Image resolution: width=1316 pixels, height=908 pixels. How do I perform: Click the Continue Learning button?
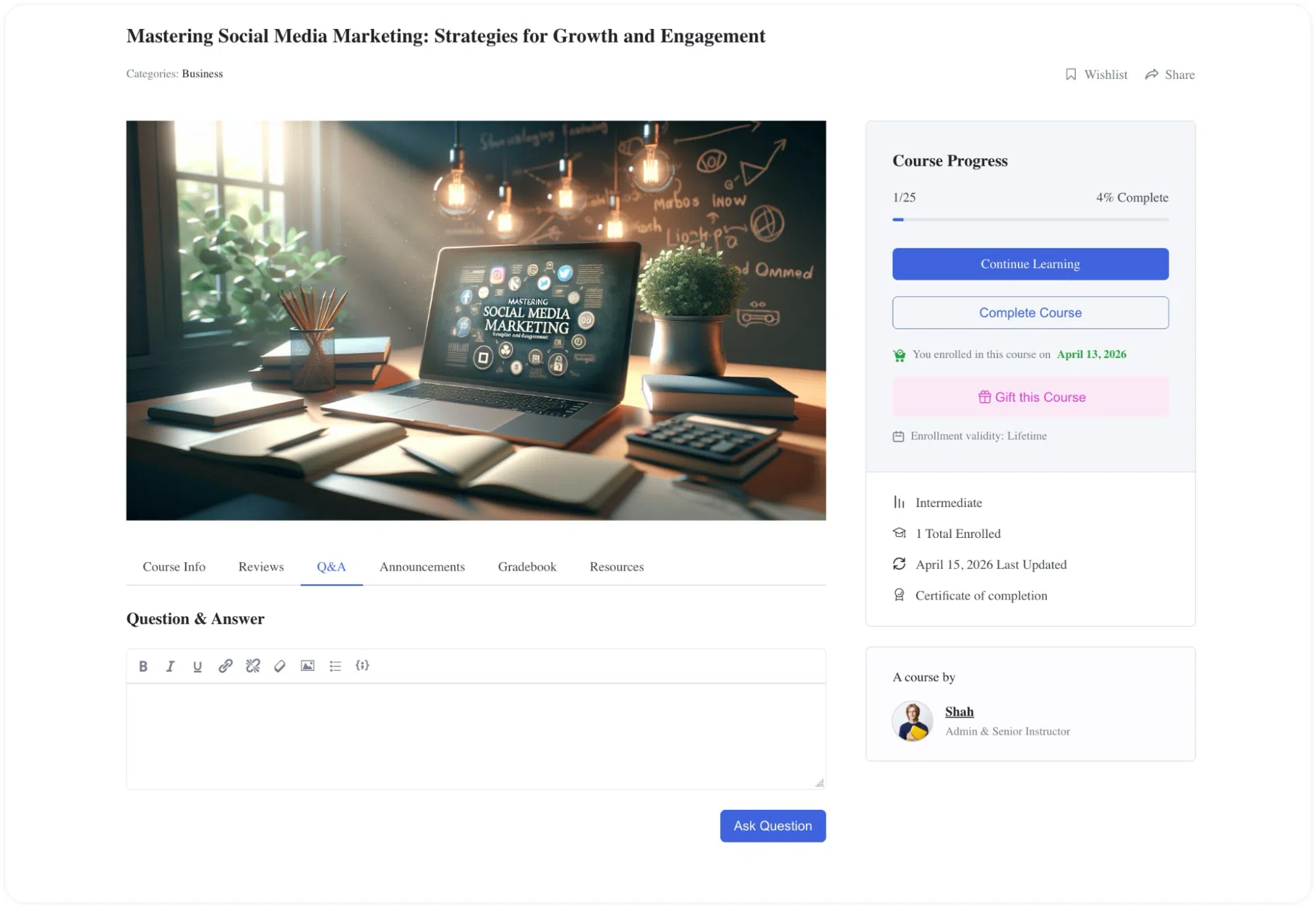click(x=1030, y=264)
